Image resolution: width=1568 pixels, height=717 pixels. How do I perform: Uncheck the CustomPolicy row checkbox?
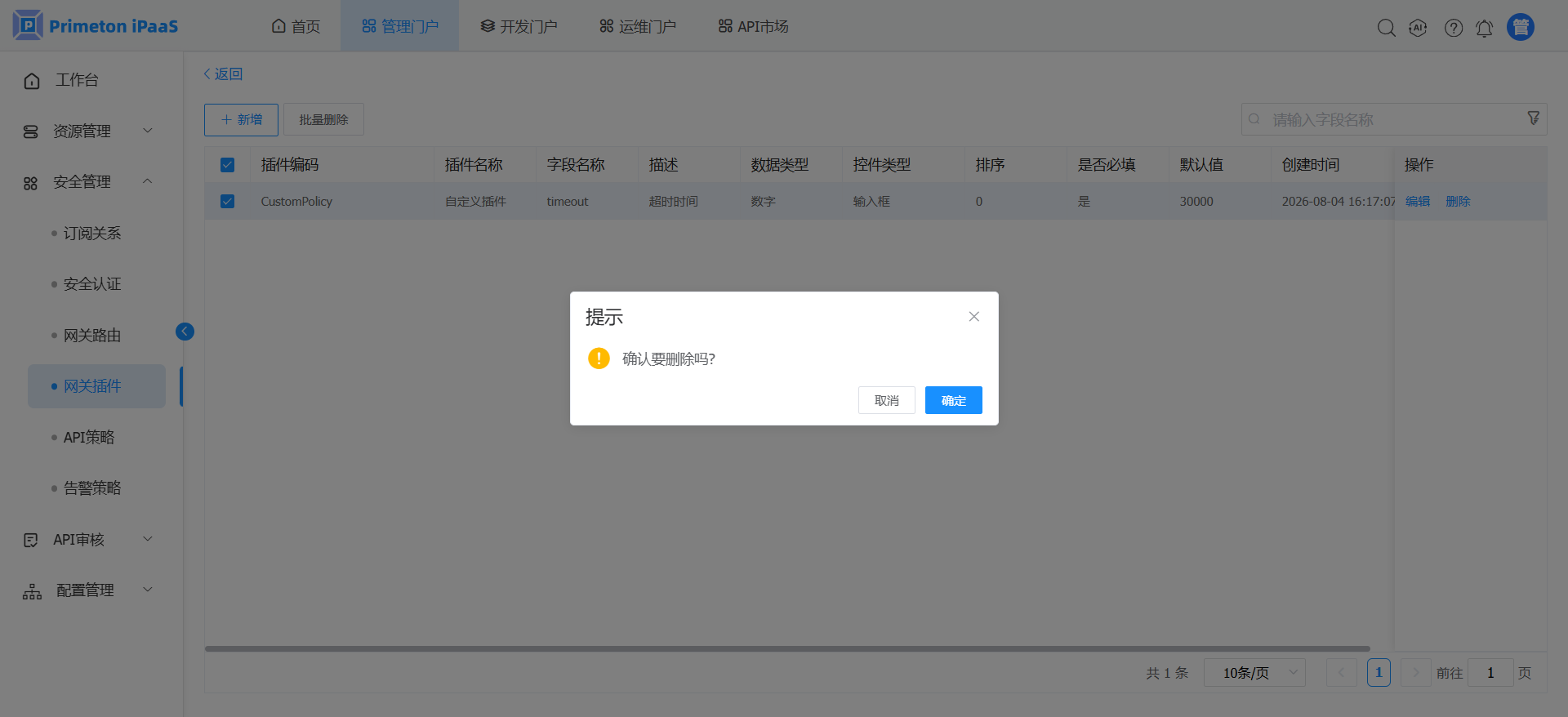click(228, 201)
